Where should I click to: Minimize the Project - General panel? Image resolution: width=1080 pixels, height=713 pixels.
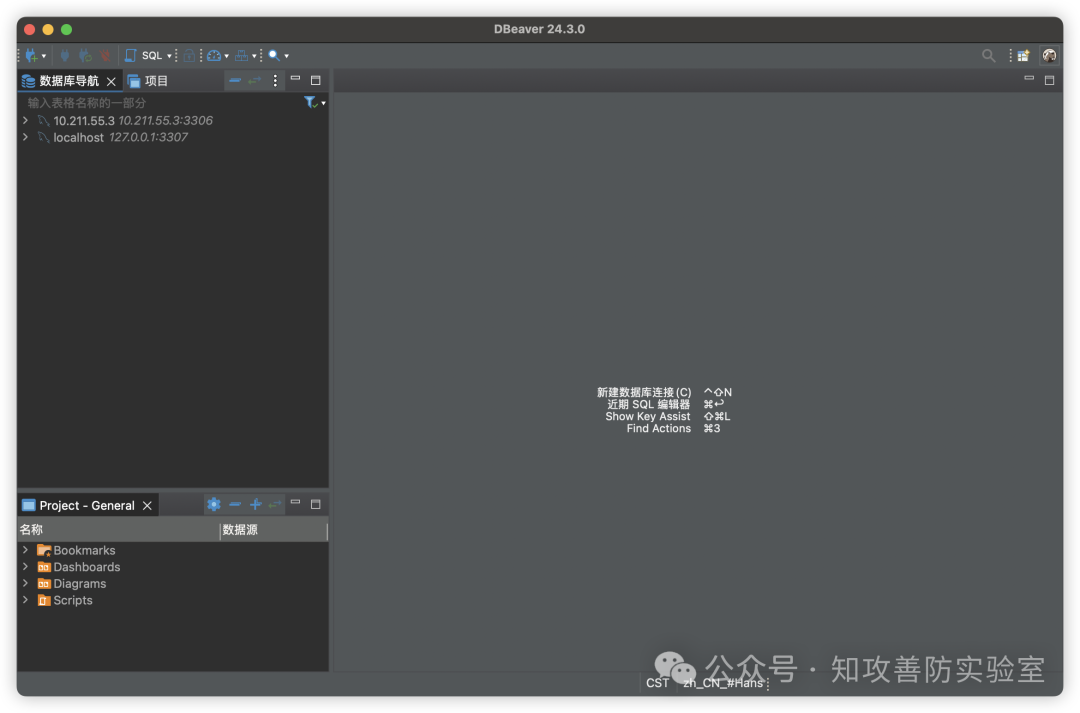click(295, 502)
